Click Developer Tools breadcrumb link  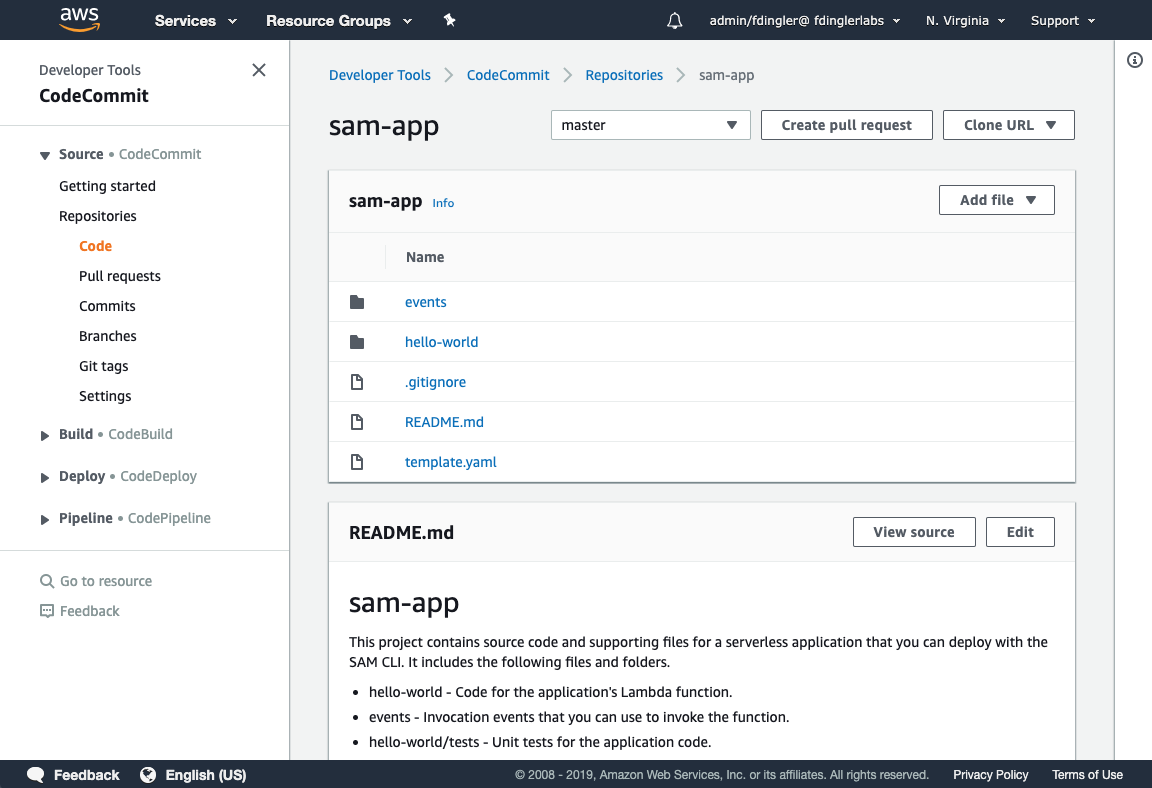coord(380,75)
